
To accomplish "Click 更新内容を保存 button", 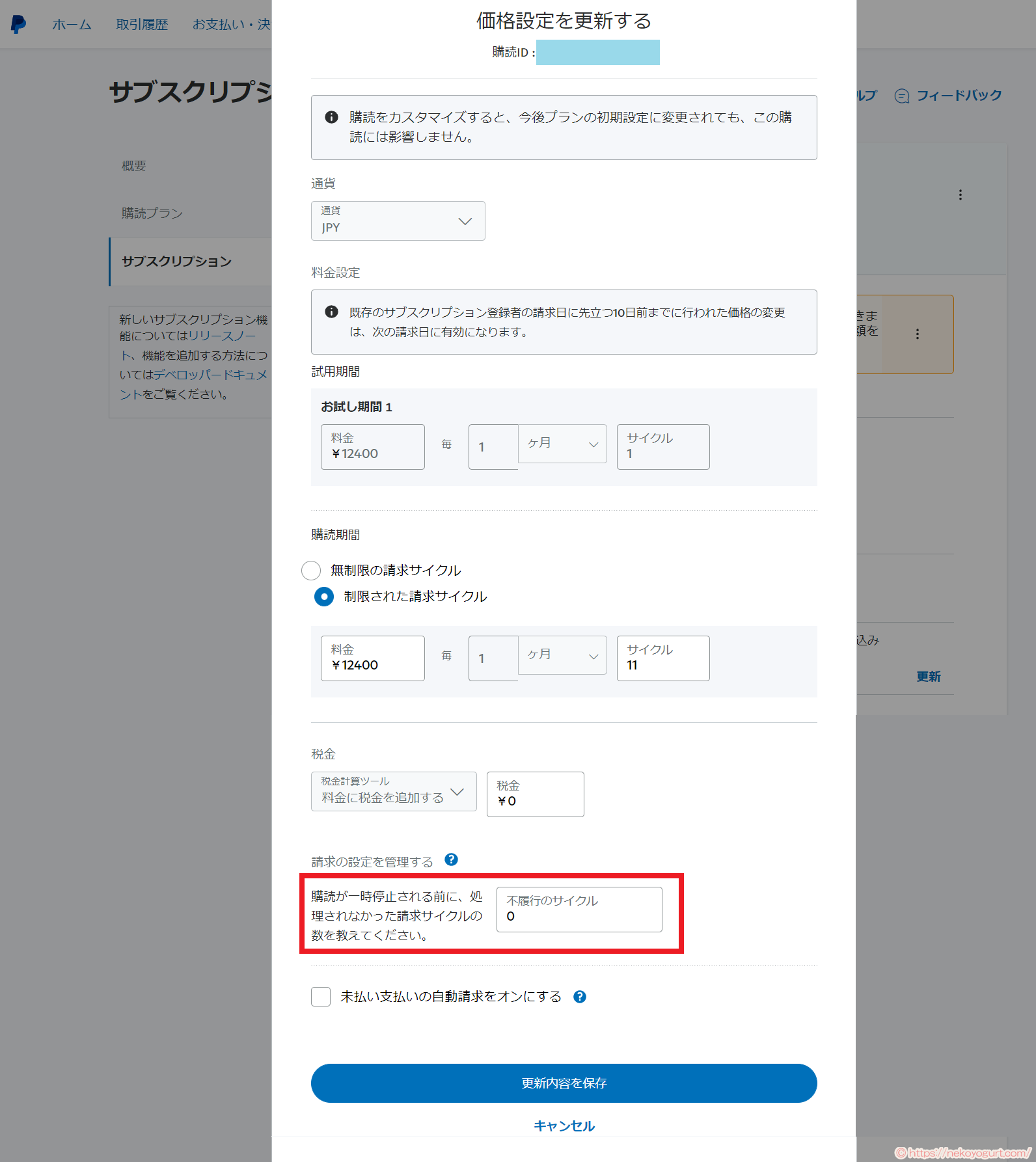I will pyautogui.click(x=564, y=1083).
